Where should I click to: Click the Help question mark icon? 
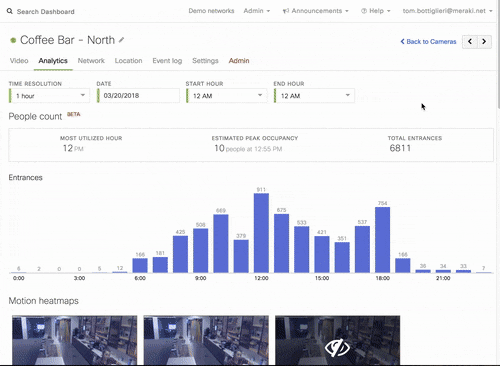click(x=364, y=11)
